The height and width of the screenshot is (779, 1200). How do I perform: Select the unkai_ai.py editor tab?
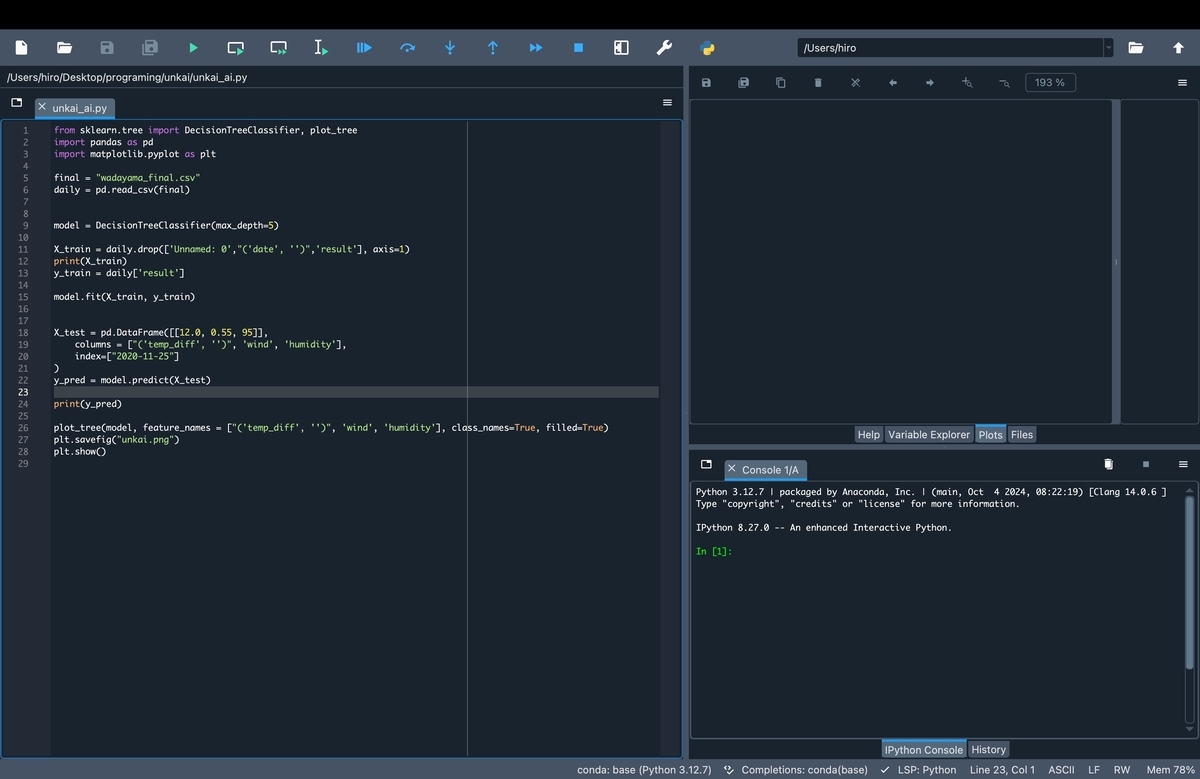(x=75, y=107)
